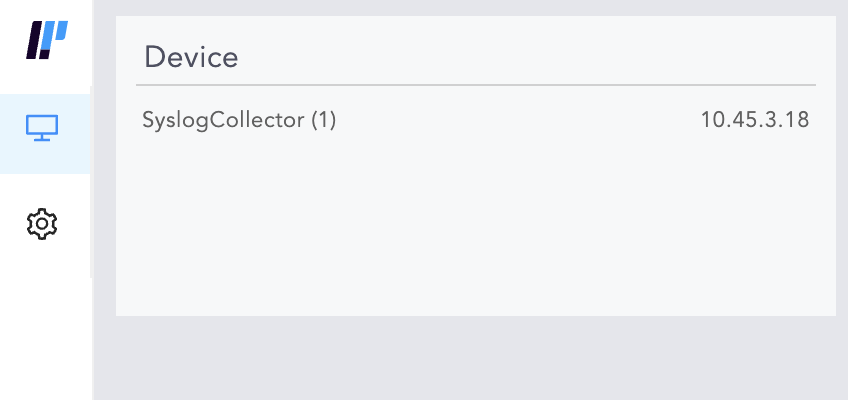Click the IP address 10.45.3.18
848x400 pixels.
(x=754, y=120)
